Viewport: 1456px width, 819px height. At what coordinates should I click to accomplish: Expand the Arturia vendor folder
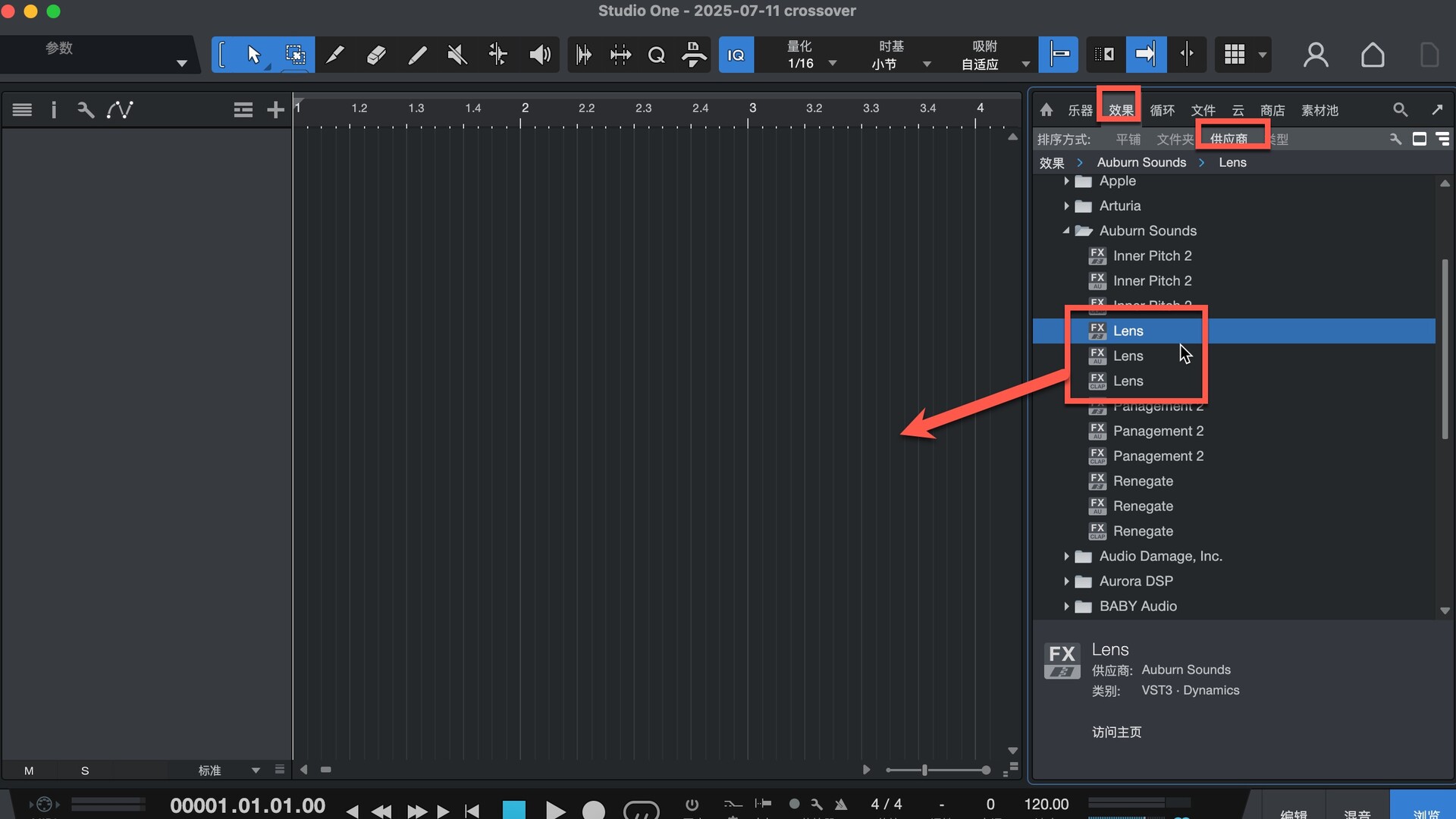pos(1066,206)
